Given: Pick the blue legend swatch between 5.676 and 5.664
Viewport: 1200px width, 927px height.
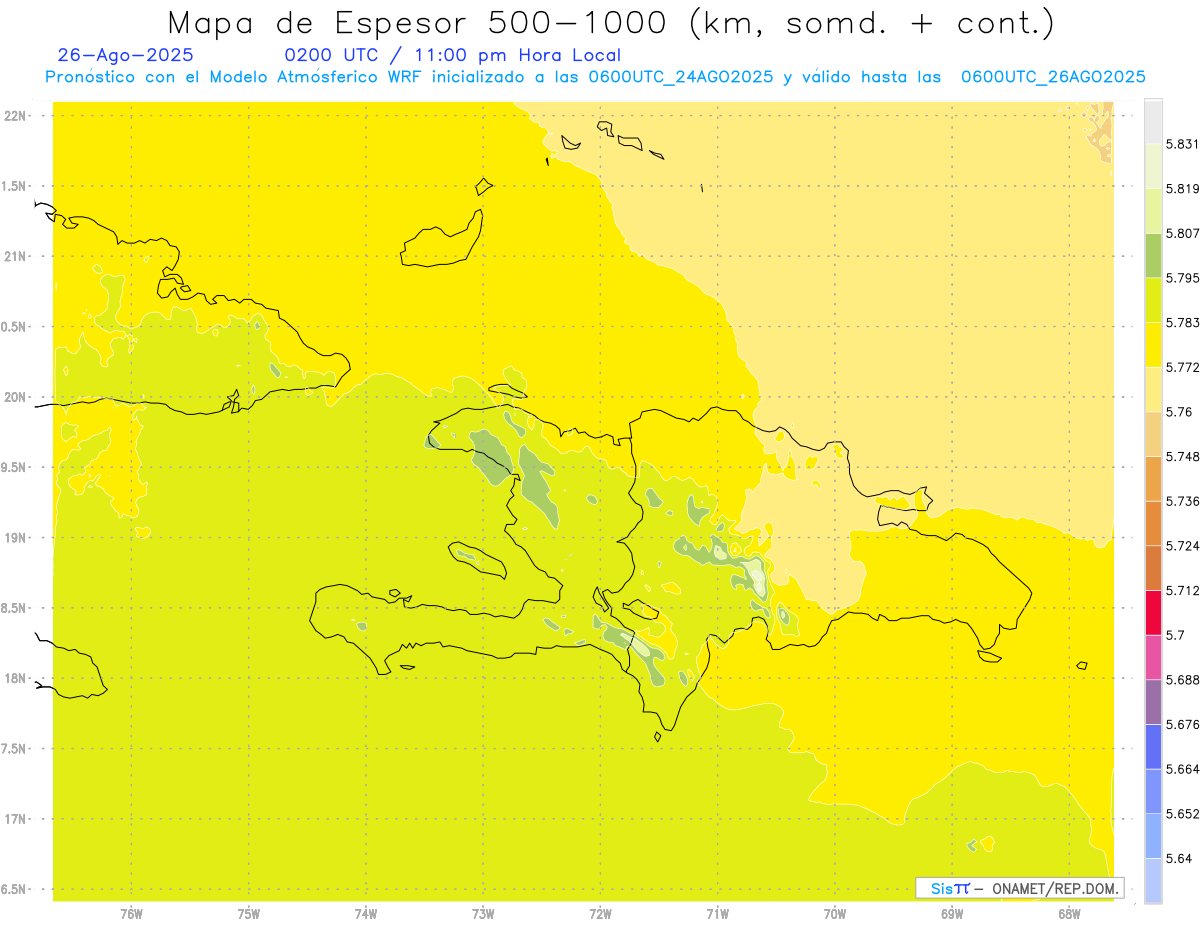Looking at the screenshot, I should tap(1153, 746).
